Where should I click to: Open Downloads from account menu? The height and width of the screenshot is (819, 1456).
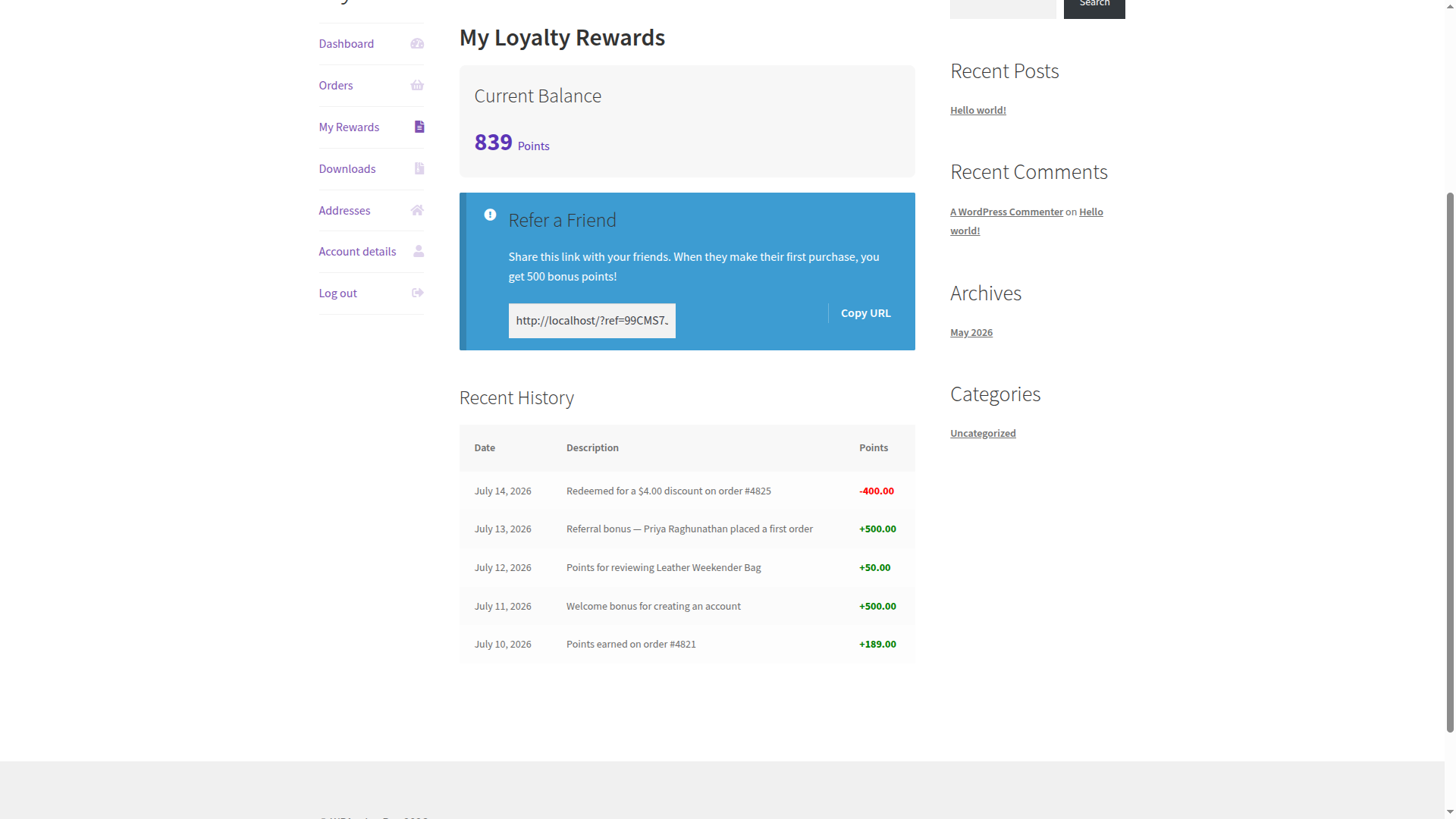[347, 169]
